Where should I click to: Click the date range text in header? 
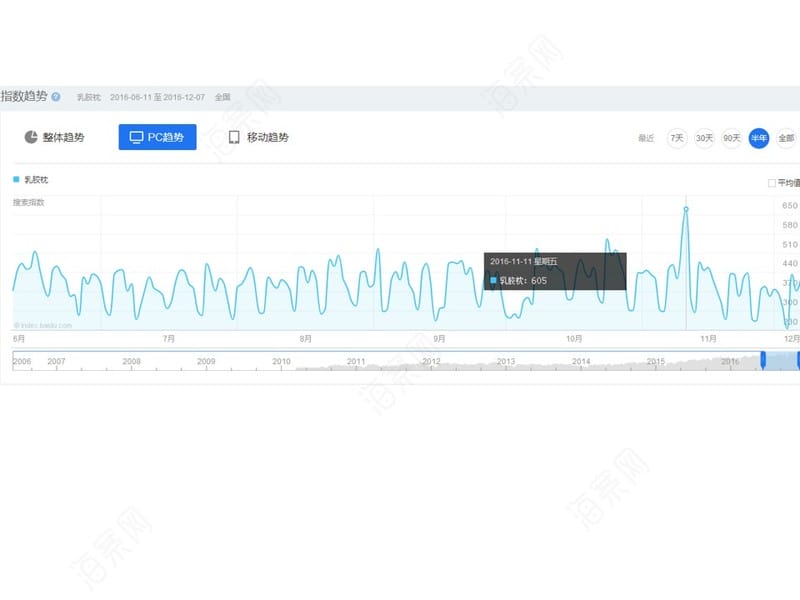[x=157, y=97]
